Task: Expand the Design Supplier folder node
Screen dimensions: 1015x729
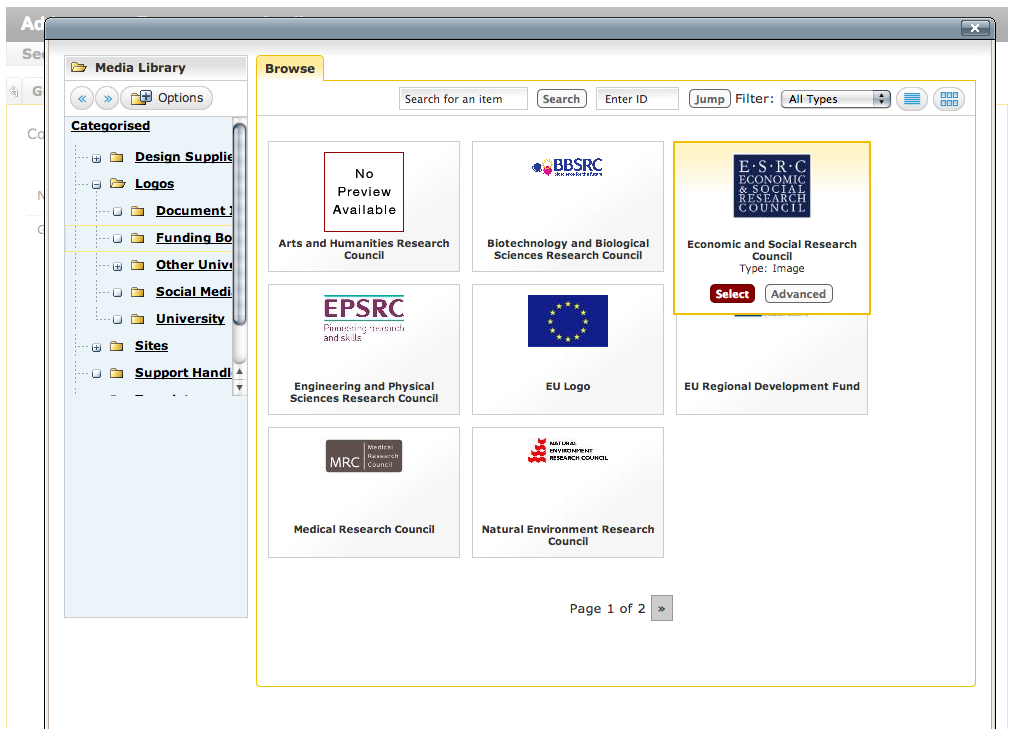Action: coord(97,158)
